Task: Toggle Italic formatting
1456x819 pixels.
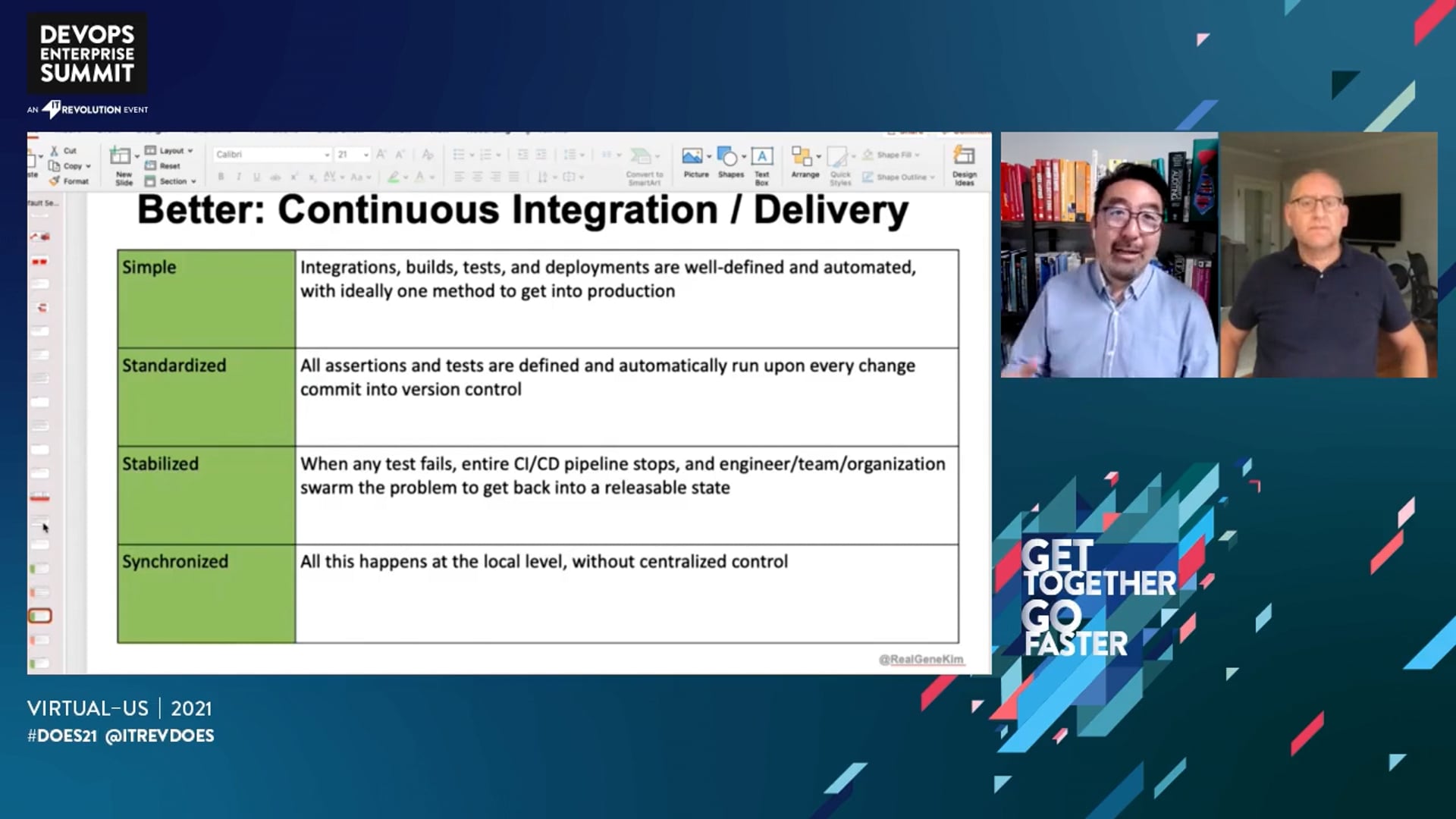Action: [238, 177]
